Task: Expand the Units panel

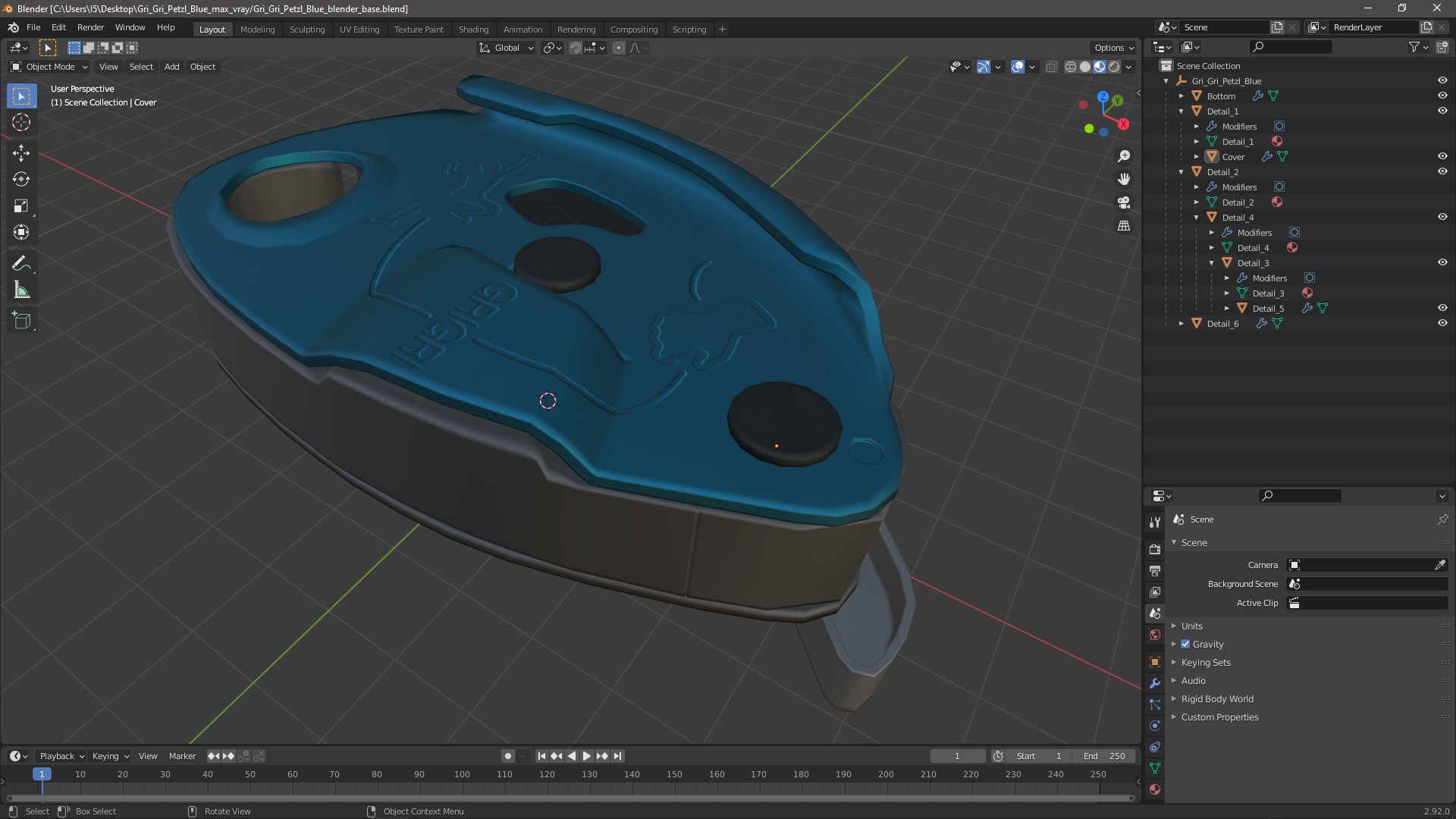Action: click(1191, 626)
